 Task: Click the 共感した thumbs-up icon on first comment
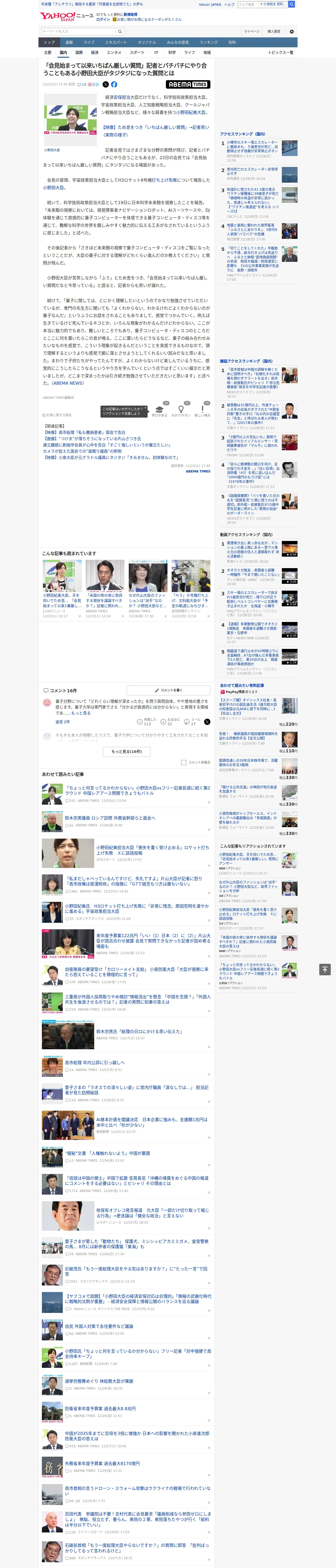[x=140, y=721]
